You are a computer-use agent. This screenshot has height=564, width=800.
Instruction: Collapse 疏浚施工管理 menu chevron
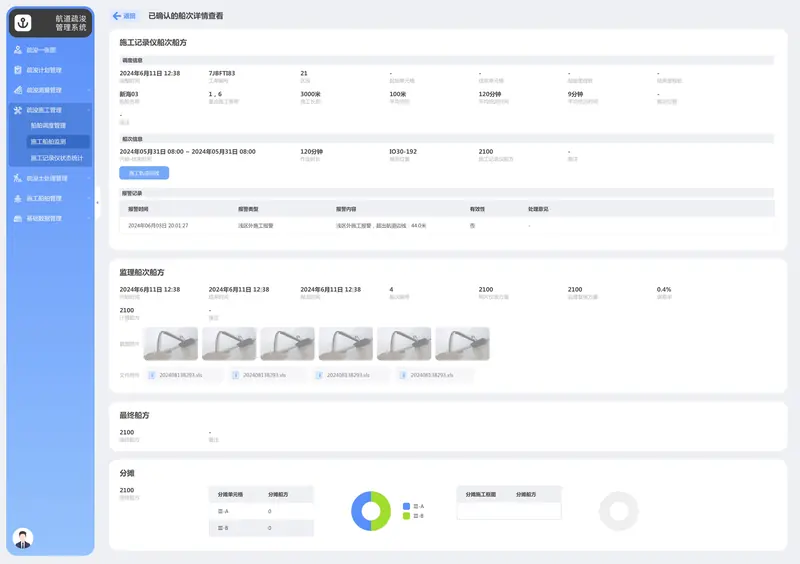[x=89, y=110]
